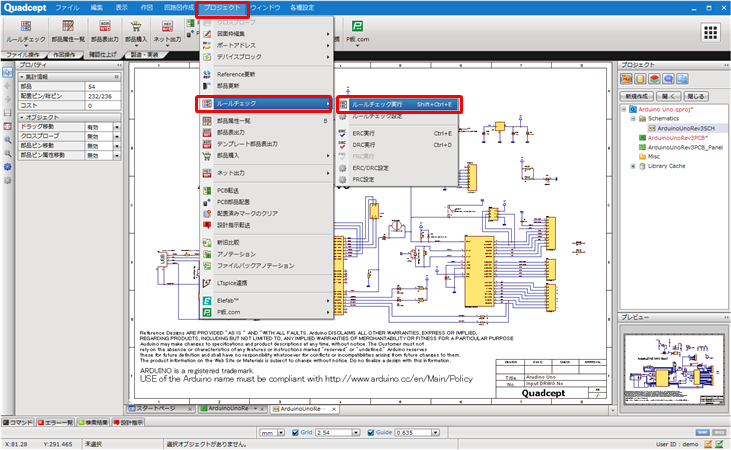
Task: Toggle the Guide checkbox
Action: pos(371,433)
